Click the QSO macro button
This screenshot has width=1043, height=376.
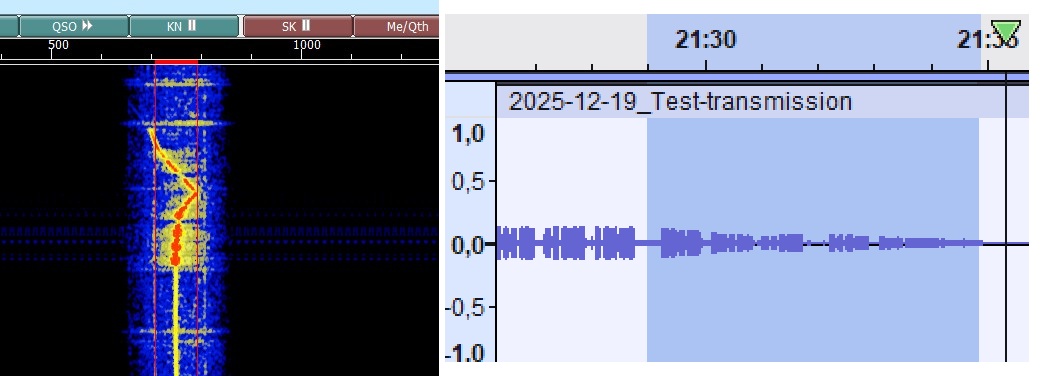(74, 27)
